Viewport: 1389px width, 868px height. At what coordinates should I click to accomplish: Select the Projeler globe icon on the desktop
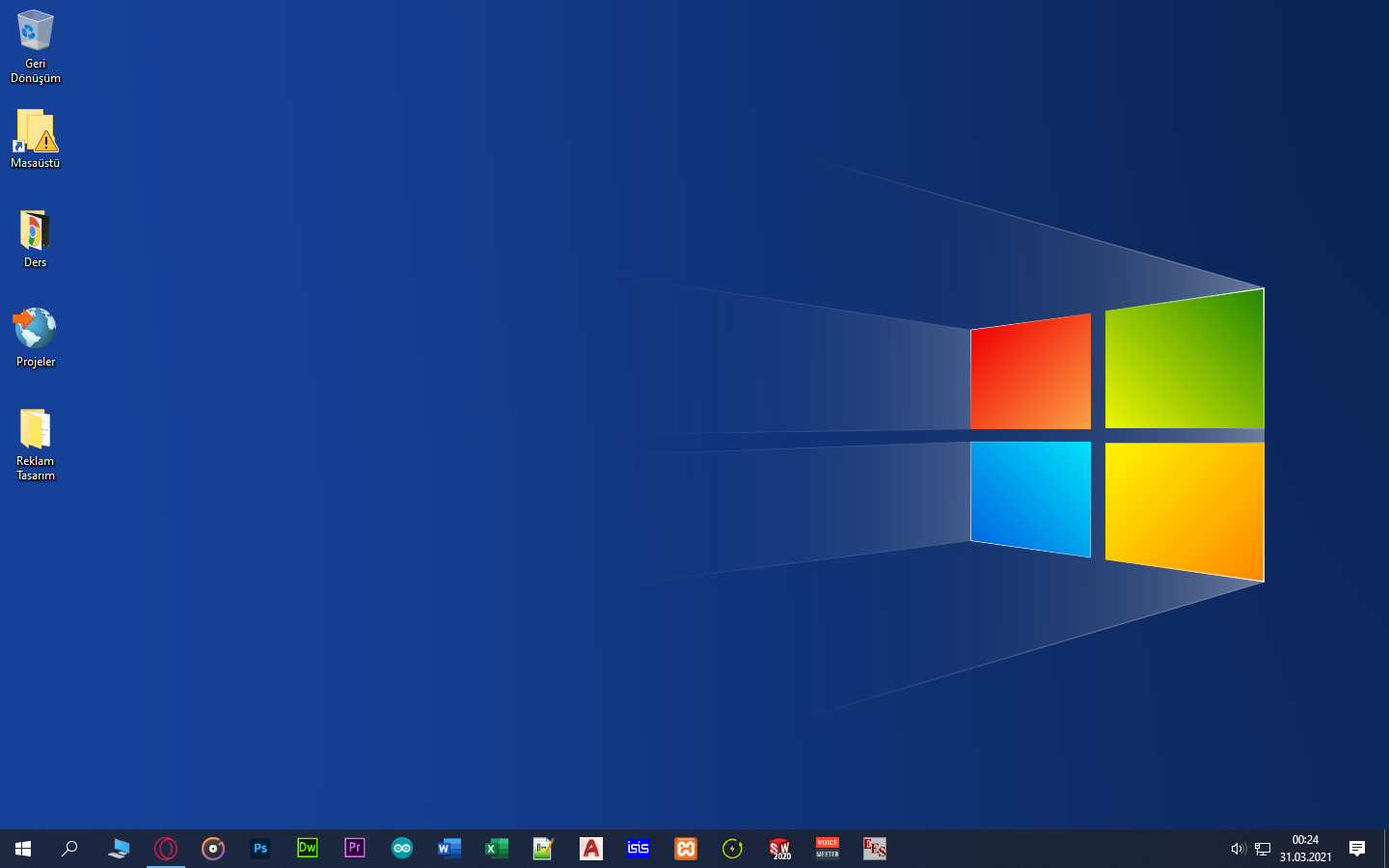click(36, 338)
